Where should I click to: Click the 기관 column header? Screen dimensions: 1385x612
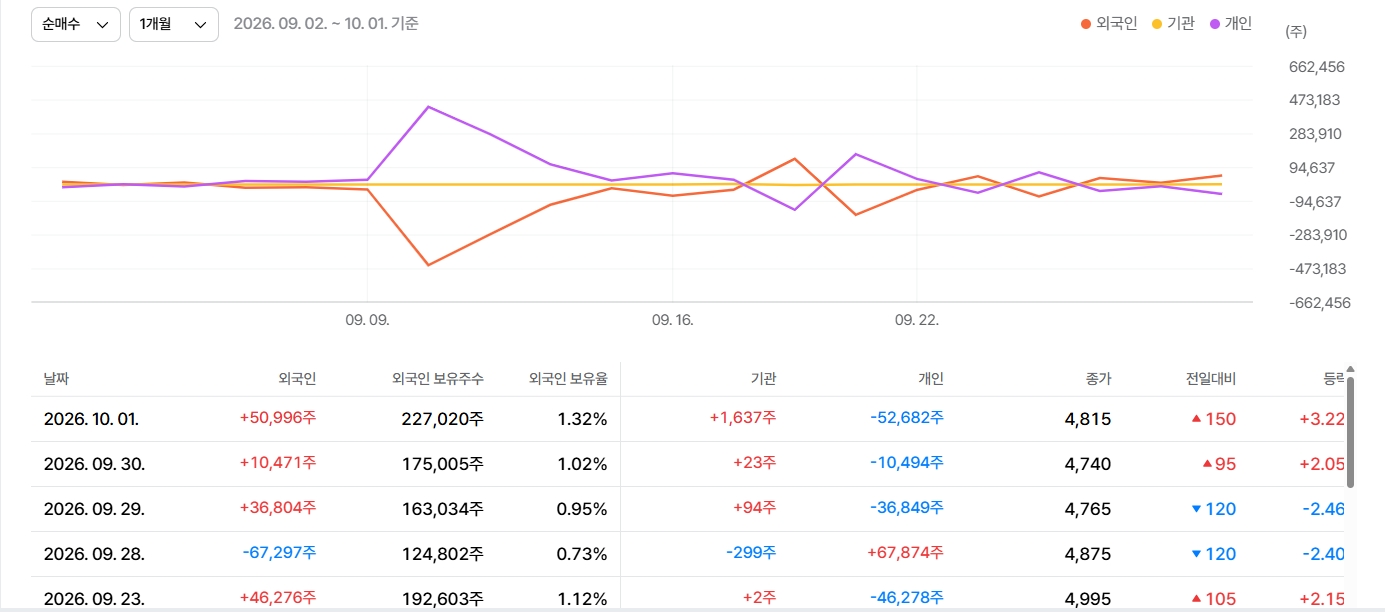coord(763,379)
